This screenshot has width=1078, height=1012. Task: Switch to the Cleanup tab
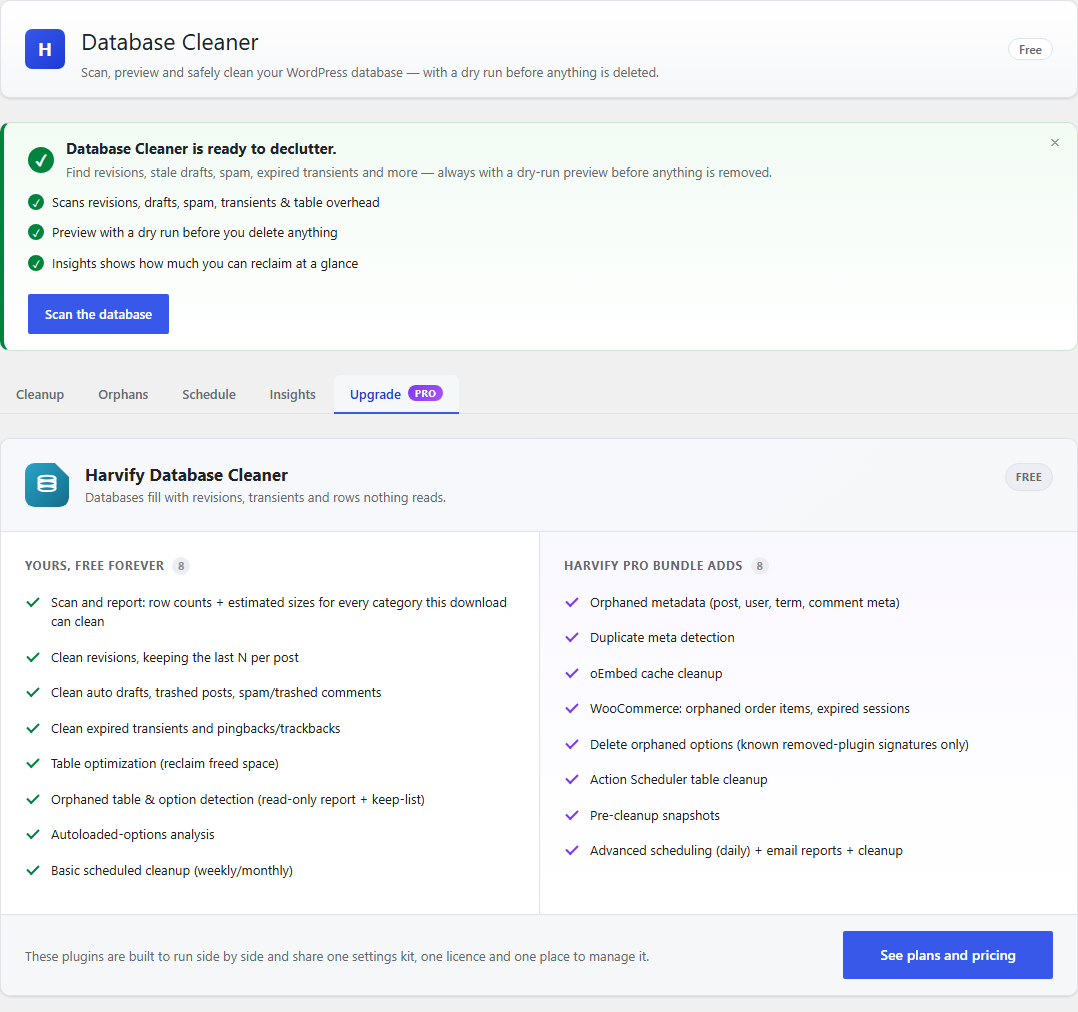pyautogui.click(x=40, y=395)
